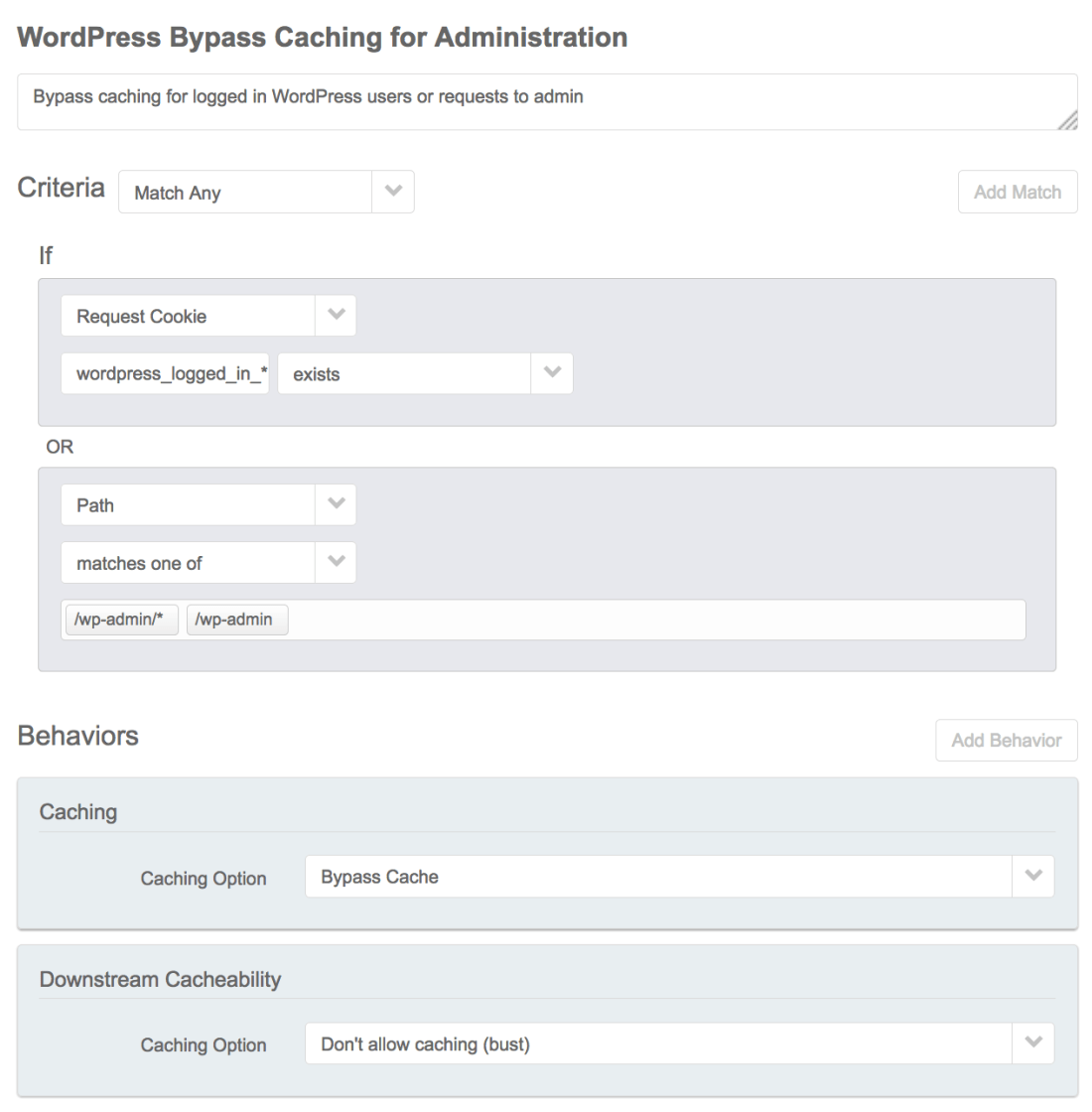The height and width of the screenshot is (1112, 1092).
Task: Select the /wp-admin/* path tag
Action: point(119,621)
